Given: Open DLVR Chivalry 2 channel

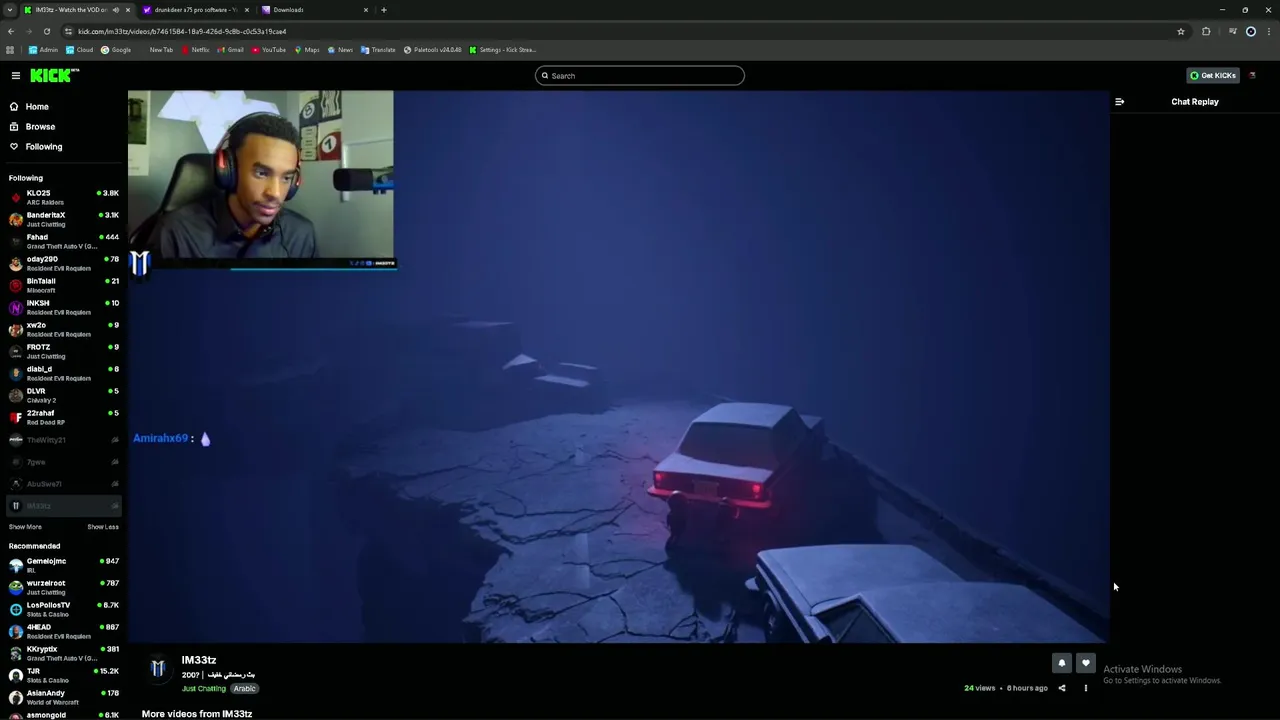Looking at the screenshot, I should (64, 395).
